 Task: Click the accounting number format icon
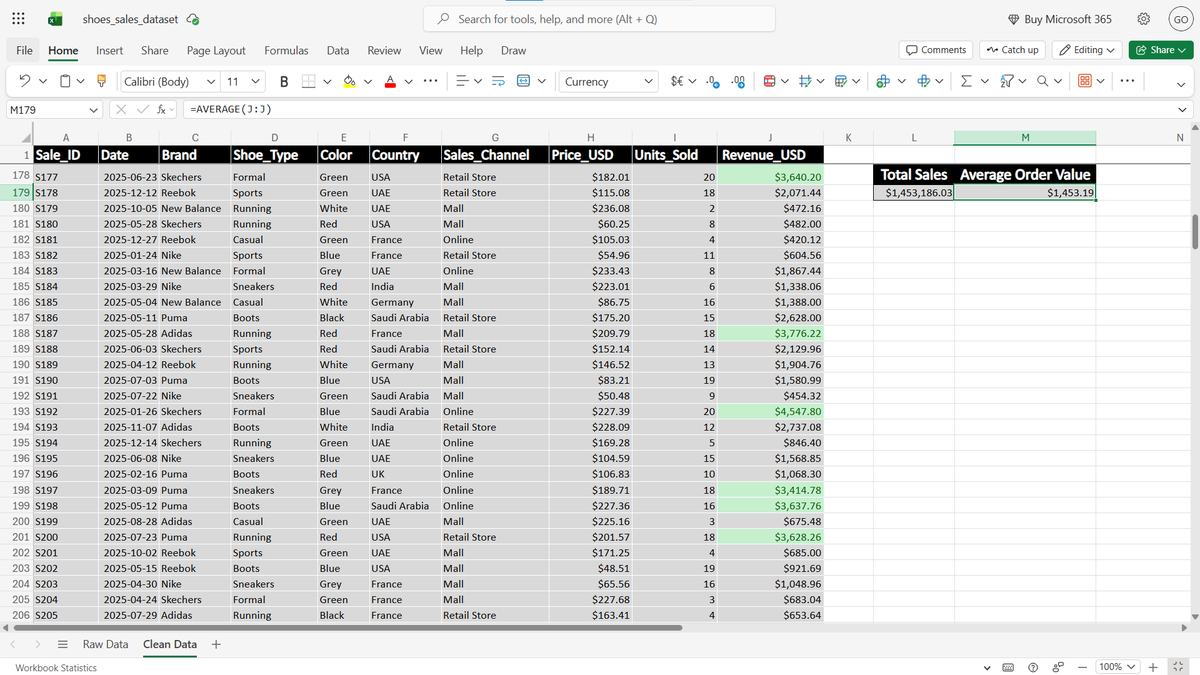point(677,82)
